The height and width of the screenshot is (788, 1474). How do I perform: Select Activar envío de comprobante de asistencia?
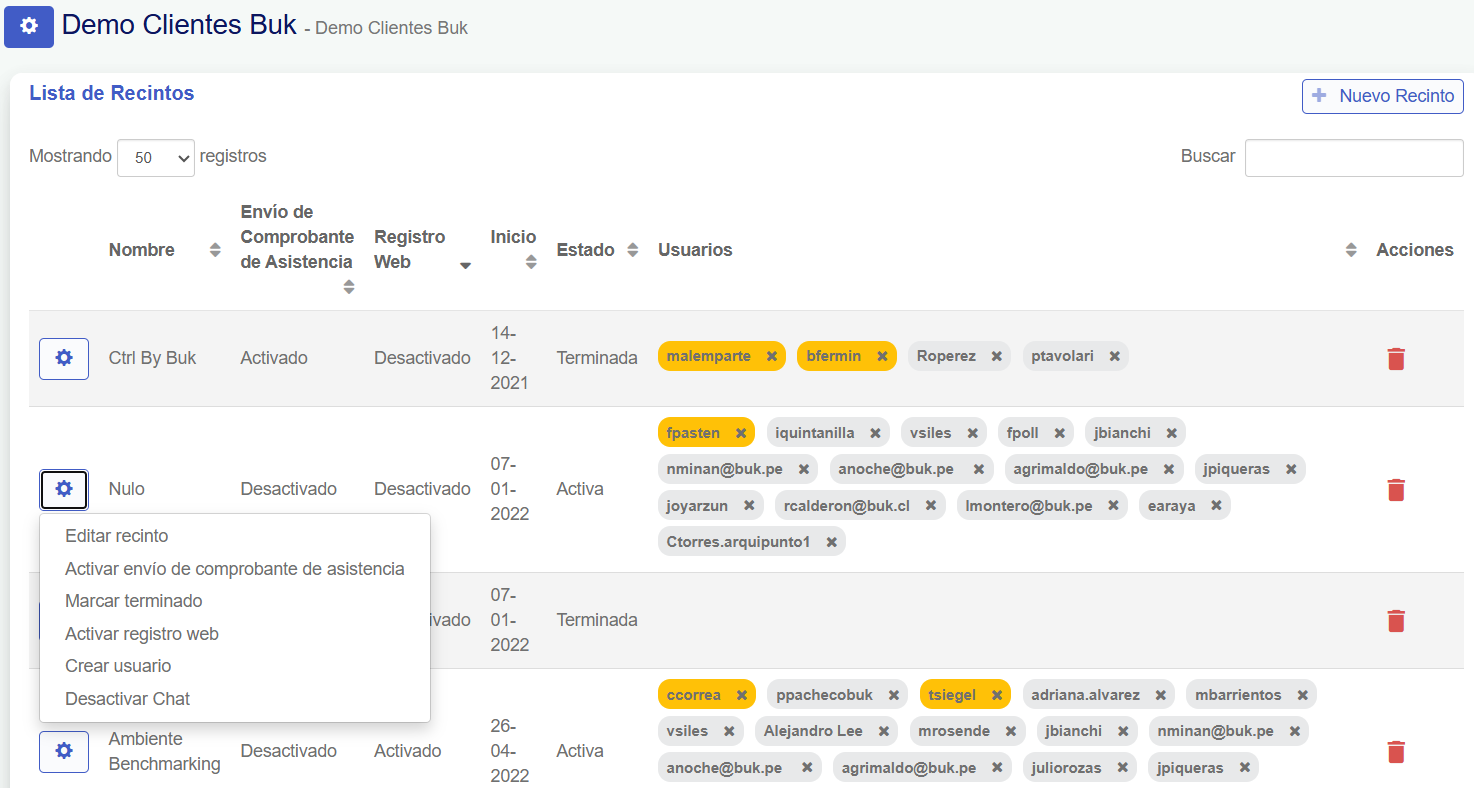coord(234,569)
